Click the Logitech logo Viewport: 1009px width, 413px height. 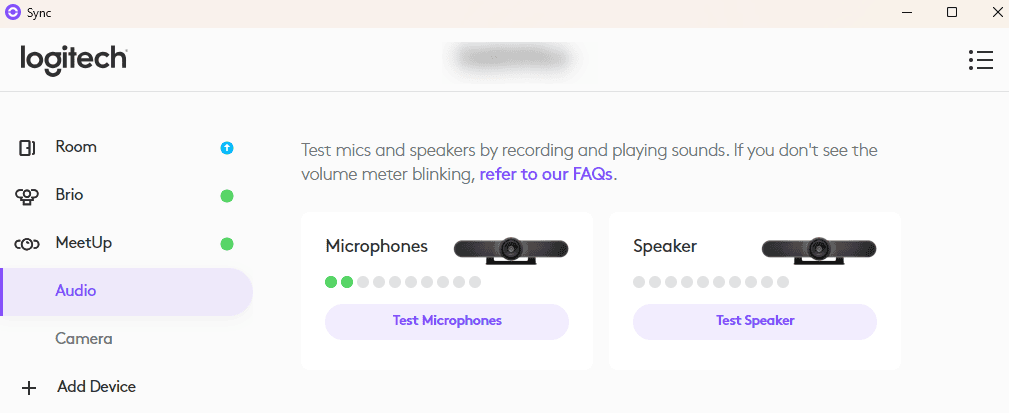coord(74,58)
